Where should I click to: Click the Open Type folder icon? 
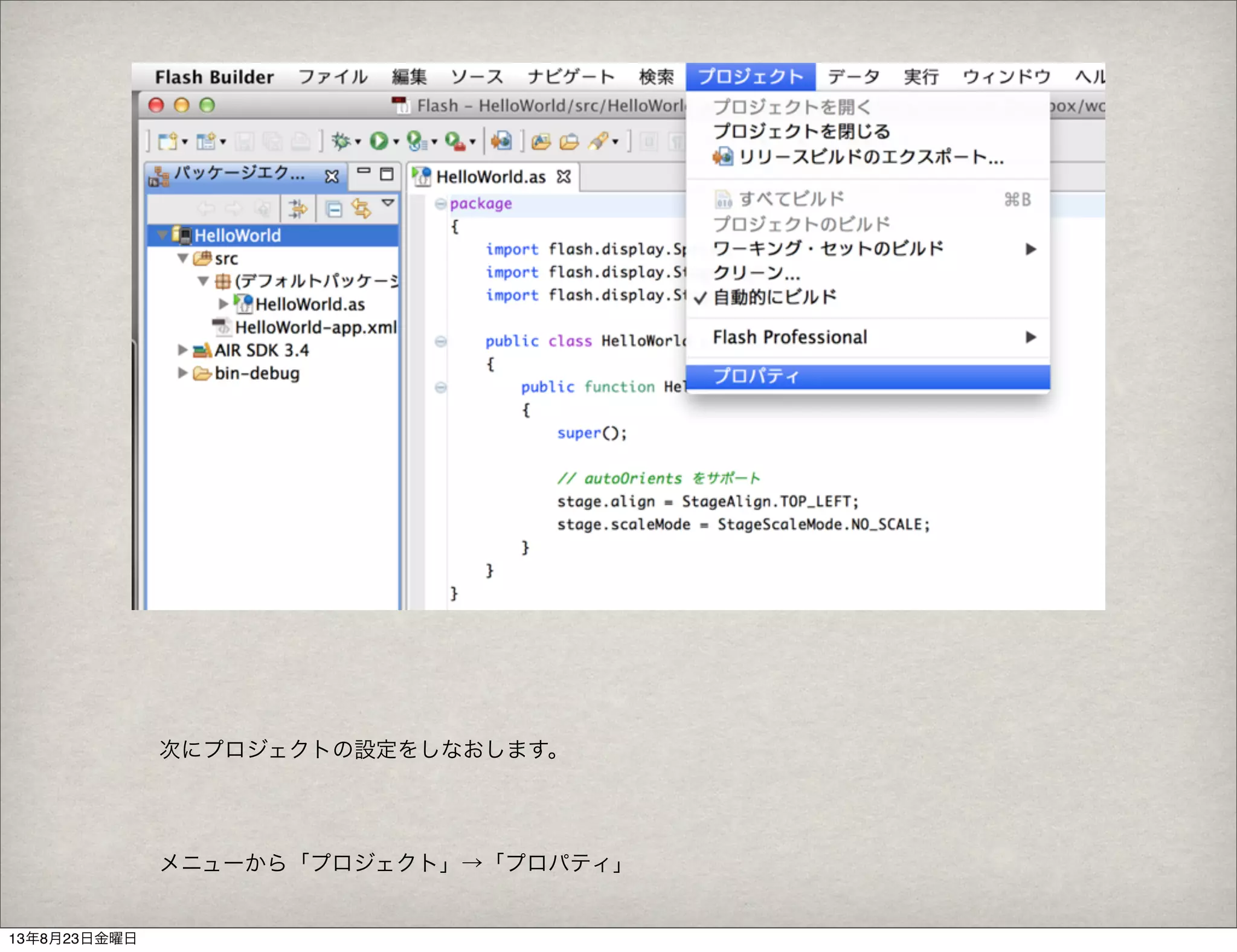[x=541, y=141]
